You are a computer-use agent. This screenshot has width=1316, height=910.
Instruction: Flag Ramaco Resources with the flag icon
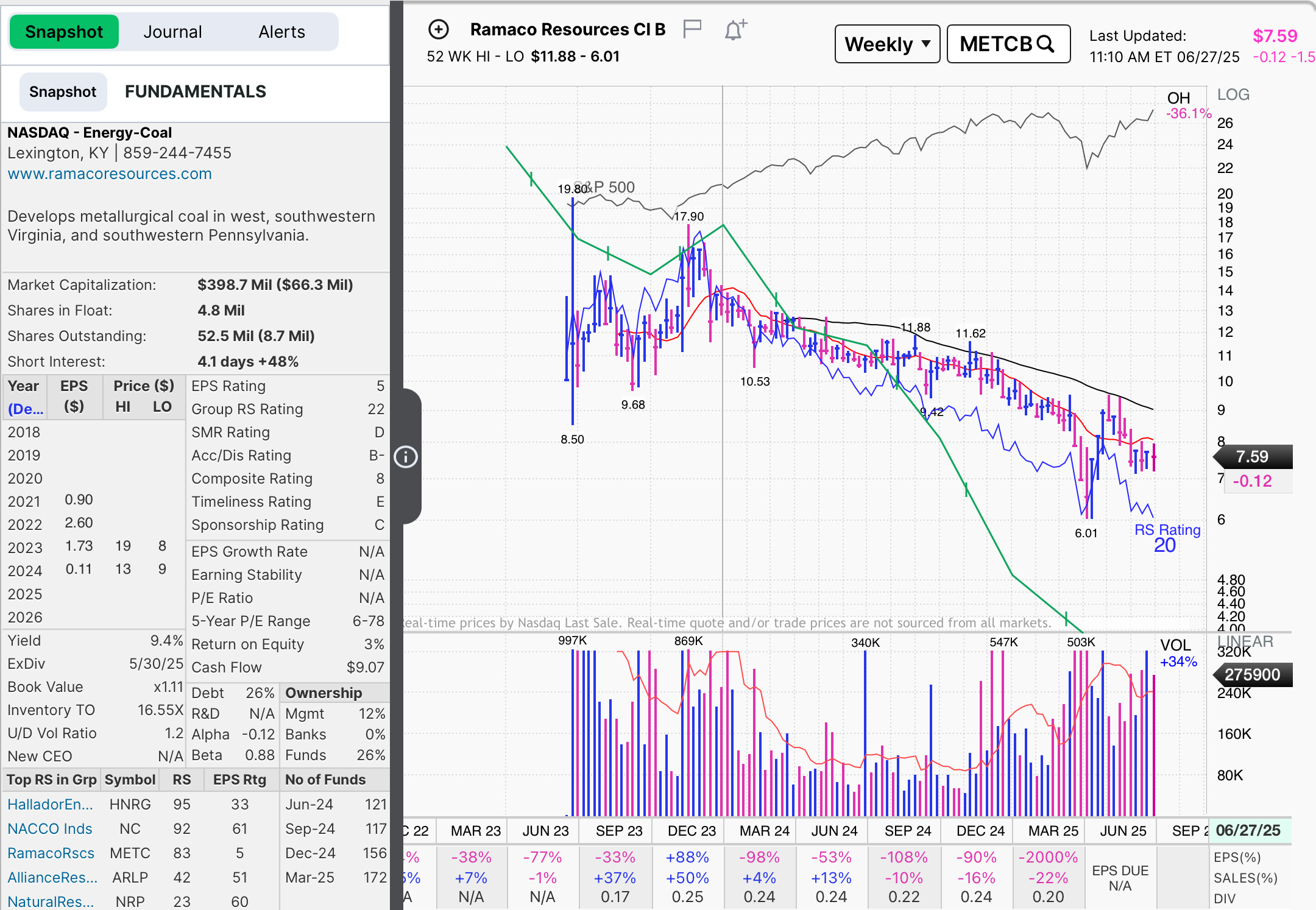coord(692,29)
